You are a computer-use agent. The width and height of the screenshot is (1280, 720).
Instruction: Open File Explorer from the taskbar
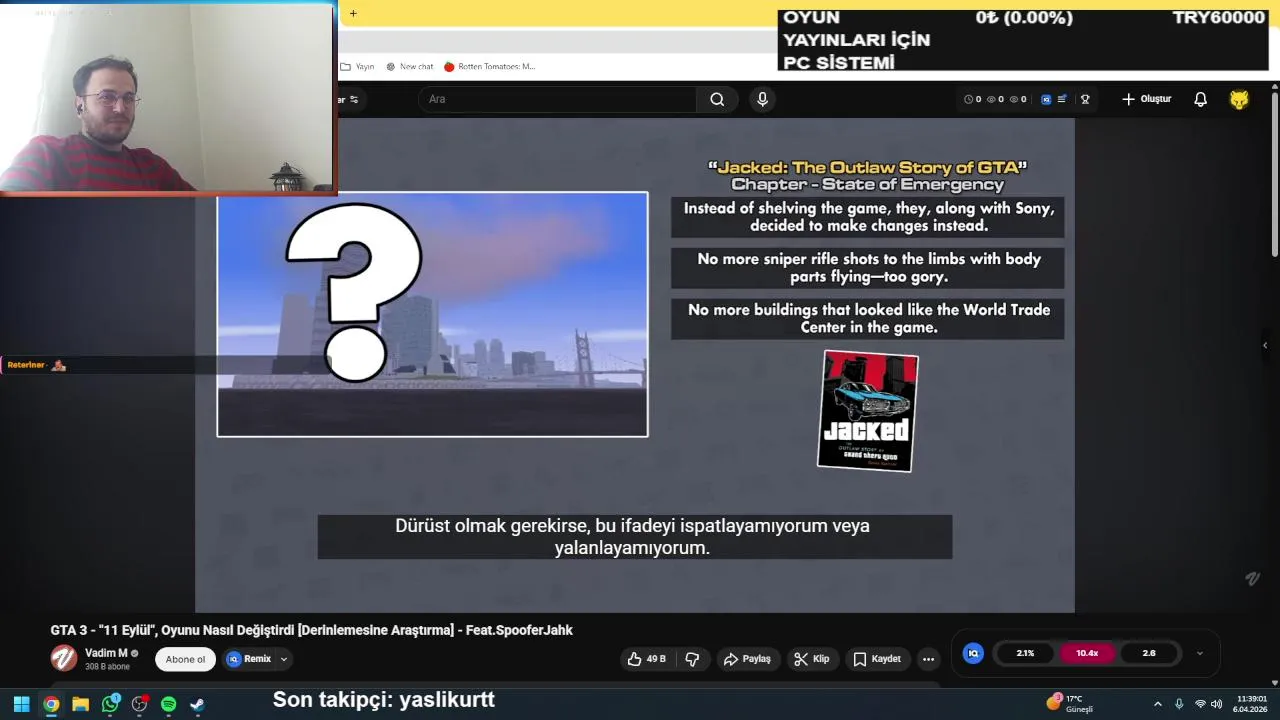click(x=80, y=704)
